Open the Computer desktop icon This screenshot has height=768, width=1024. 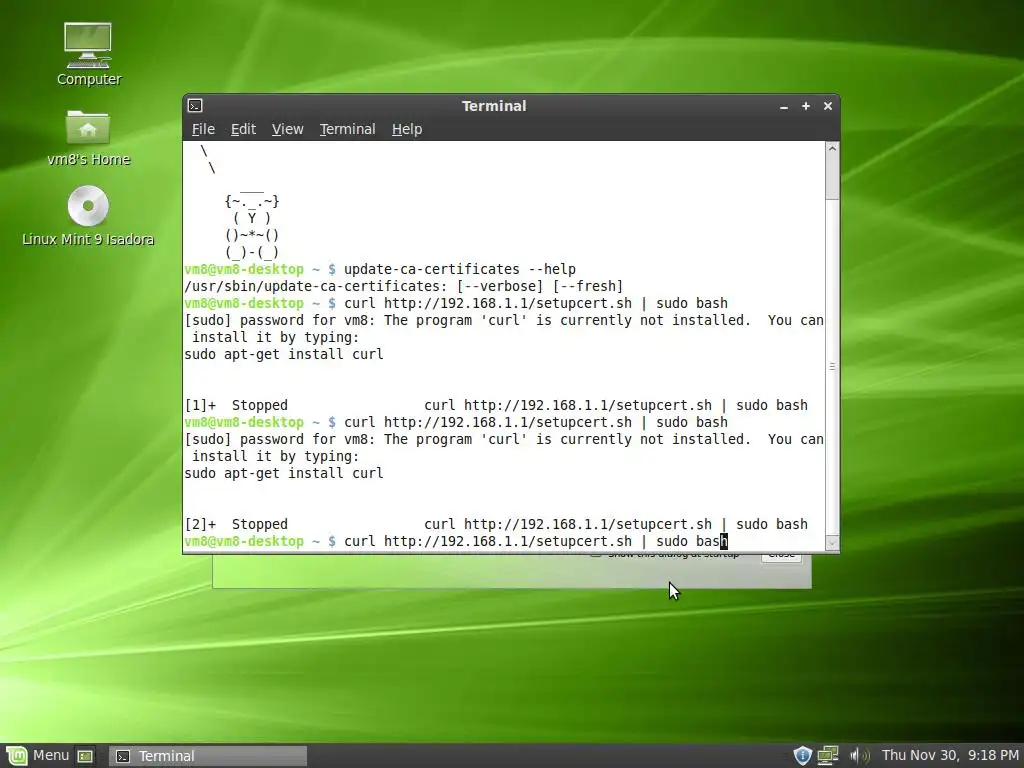point(88,54)
